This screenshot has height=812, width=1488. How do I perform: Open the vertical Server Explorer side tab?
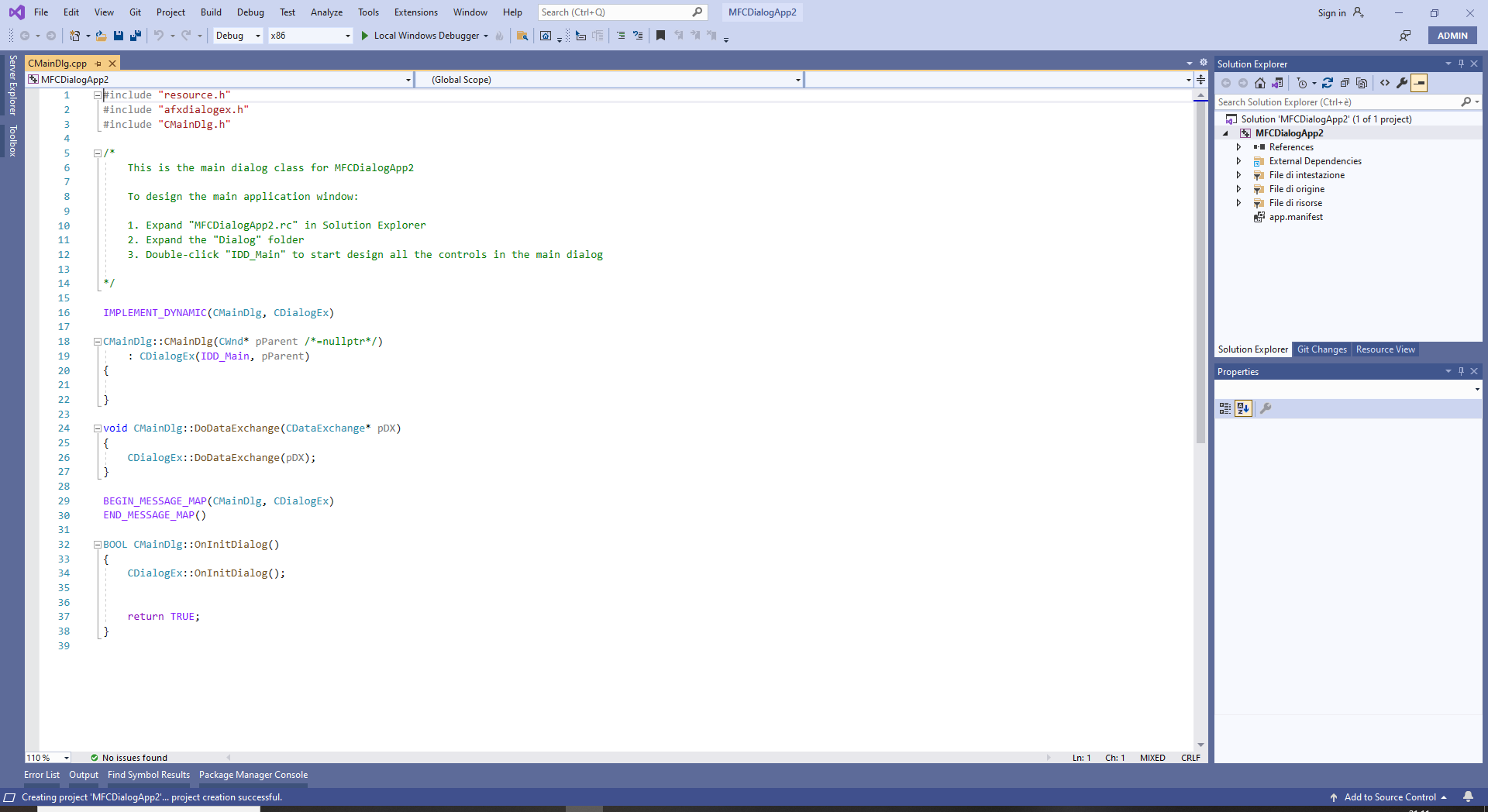(x=12, y=85)
